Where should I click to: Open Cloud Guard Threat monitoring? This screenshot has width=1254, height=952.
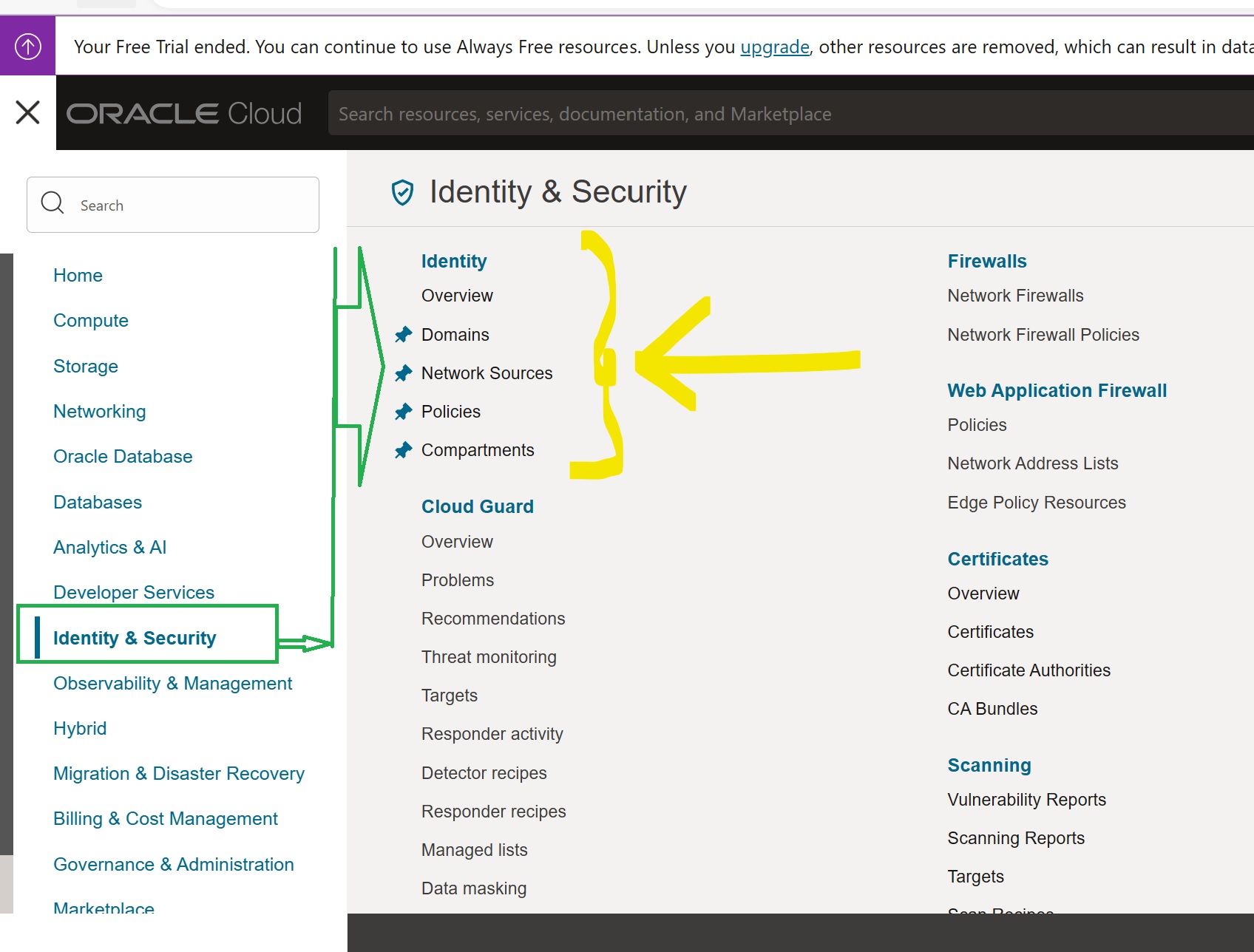tap(488, 657)
